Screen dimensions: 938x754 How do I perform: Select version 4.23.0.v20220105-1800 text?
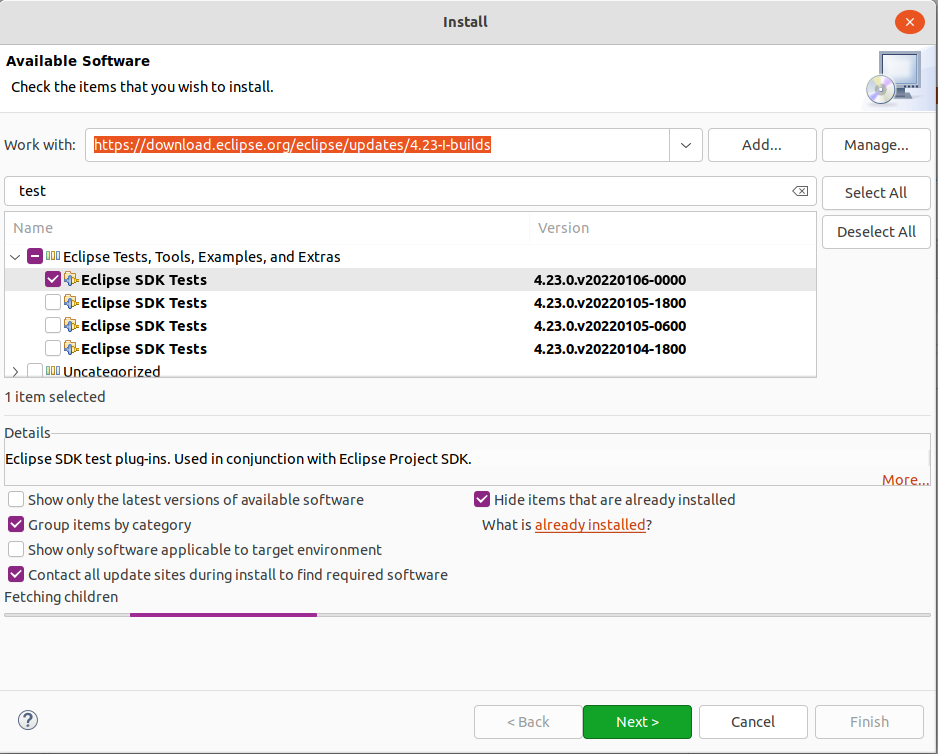(610, 303)
